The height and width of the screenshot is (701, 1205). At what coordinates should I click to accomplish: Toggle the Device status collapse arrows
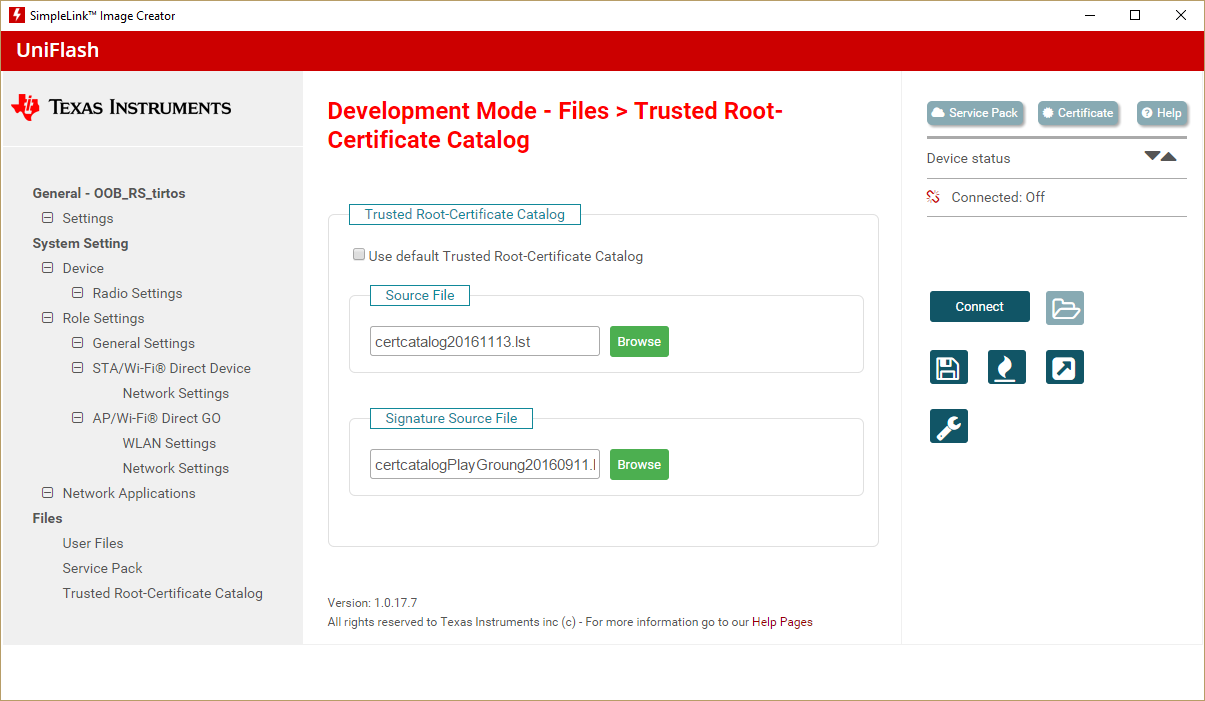click(x=1160, y=156)
